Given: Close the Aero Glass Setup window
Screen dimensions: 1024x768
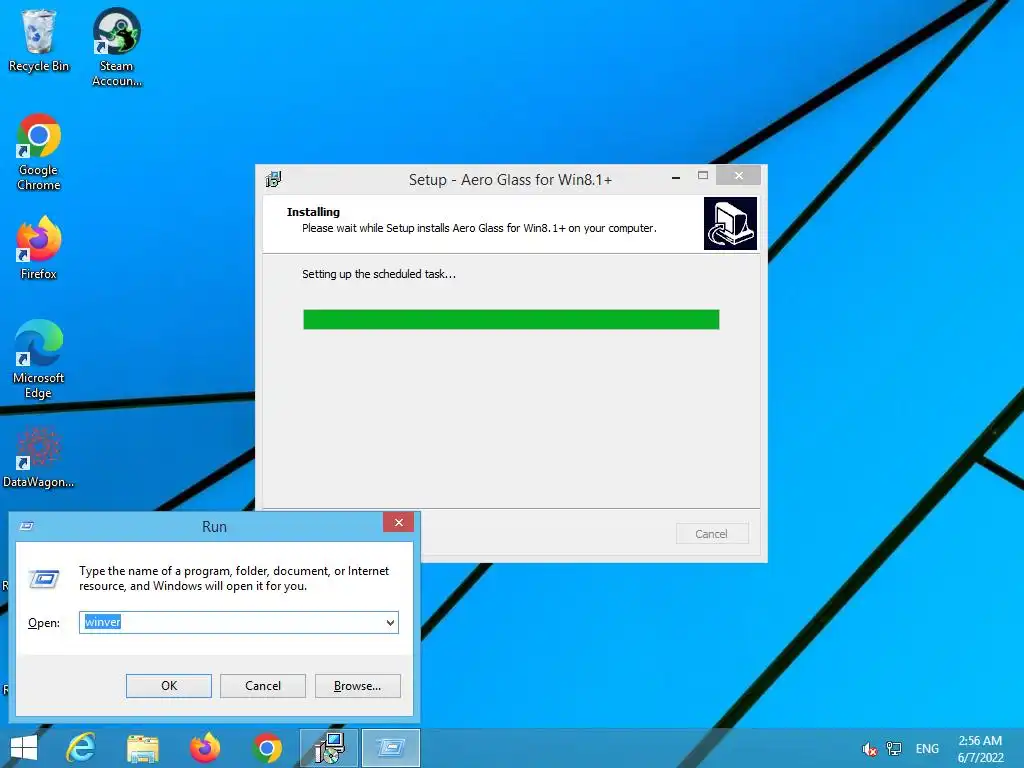Looking at the screenshot, I should 739,176.
